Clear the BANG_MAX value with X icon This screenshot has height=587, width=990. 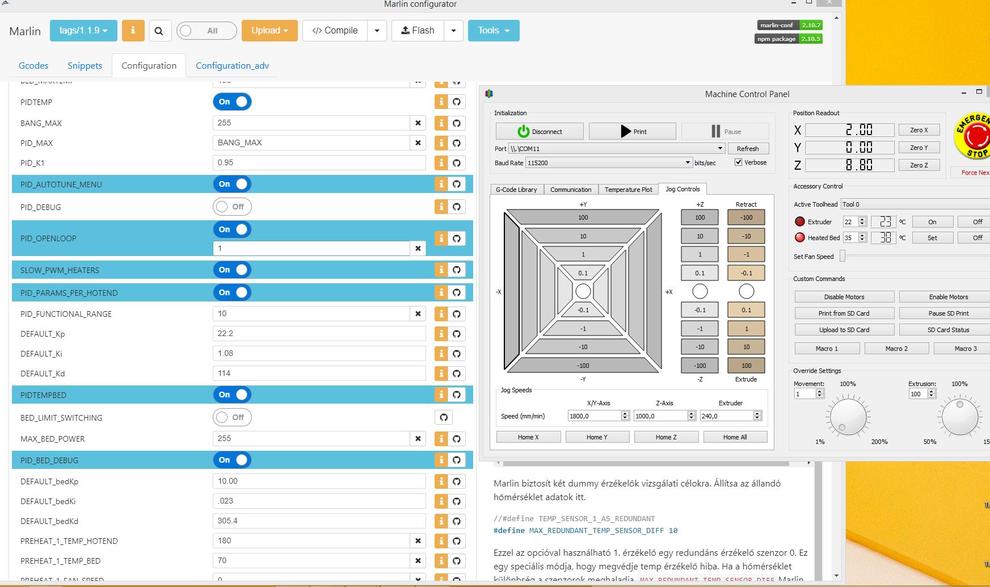pyautogui.click(x=418, y=123)
